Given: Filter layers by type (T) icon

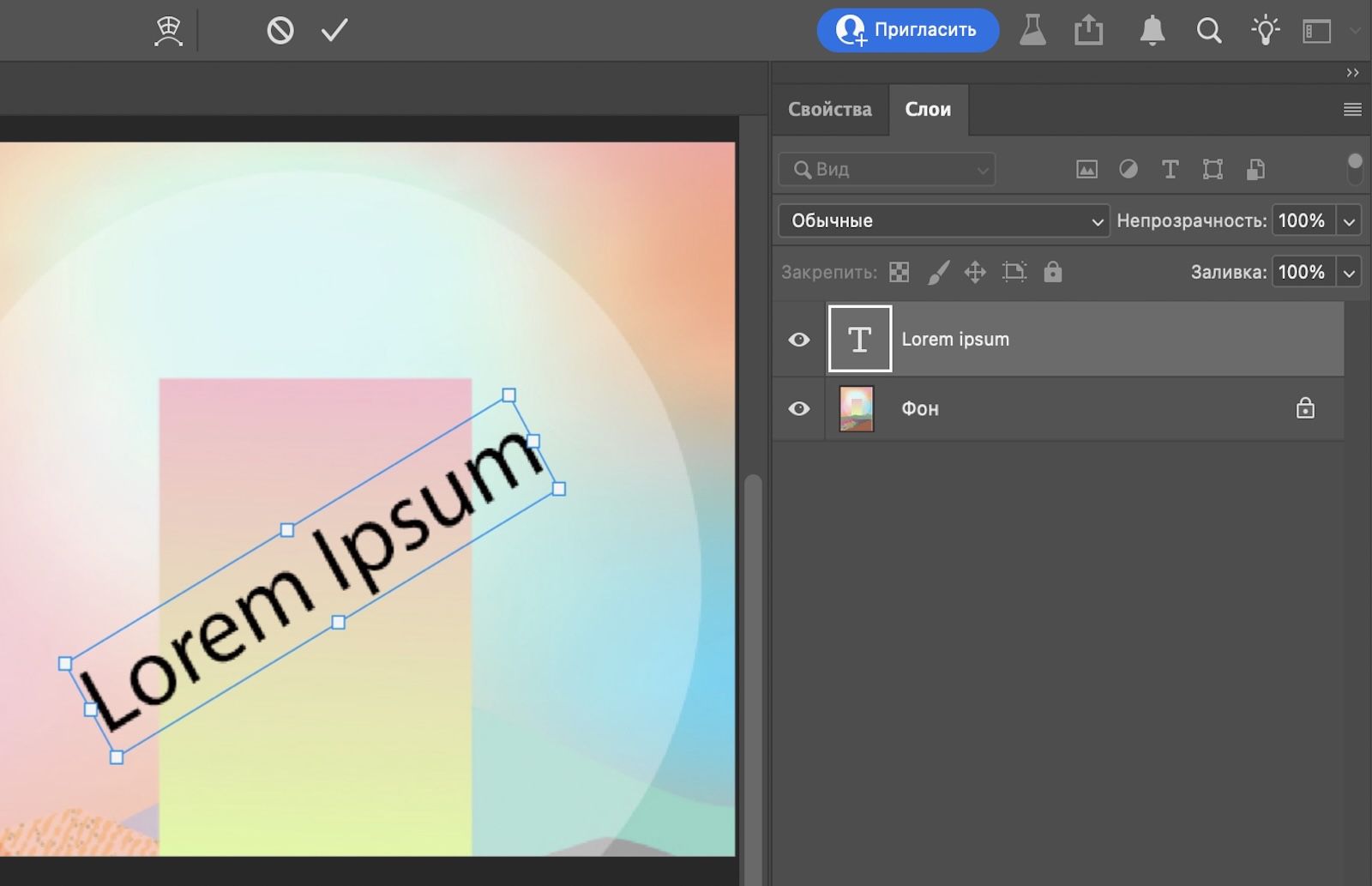Looking at the screenshot, I should [1170, 170].
